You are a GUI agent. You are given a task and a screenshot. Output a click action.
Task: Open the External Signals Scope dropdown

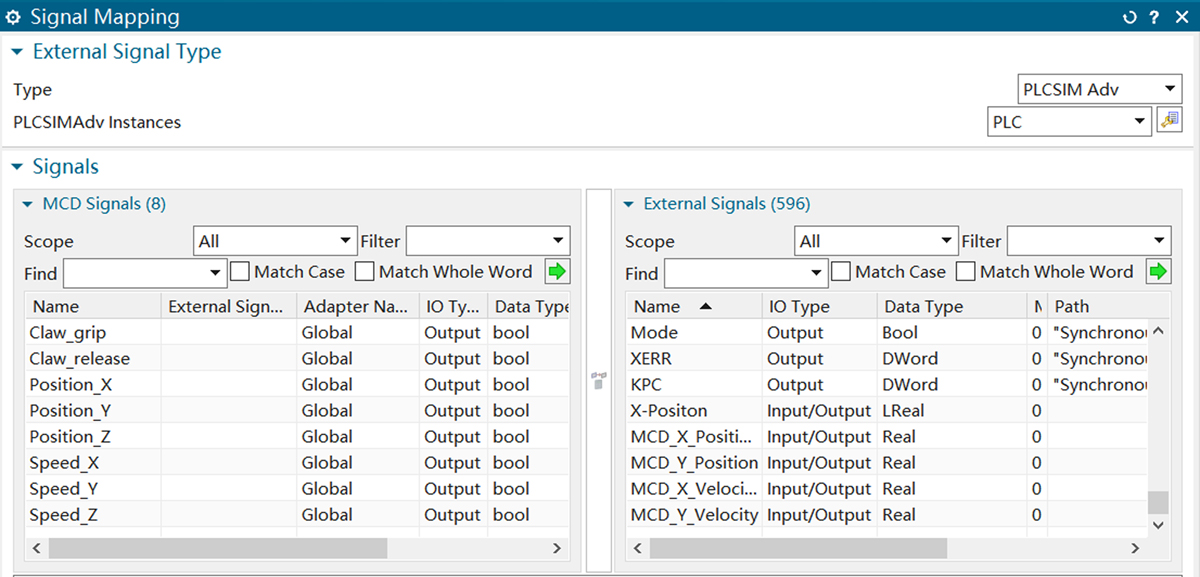(876, 241)
